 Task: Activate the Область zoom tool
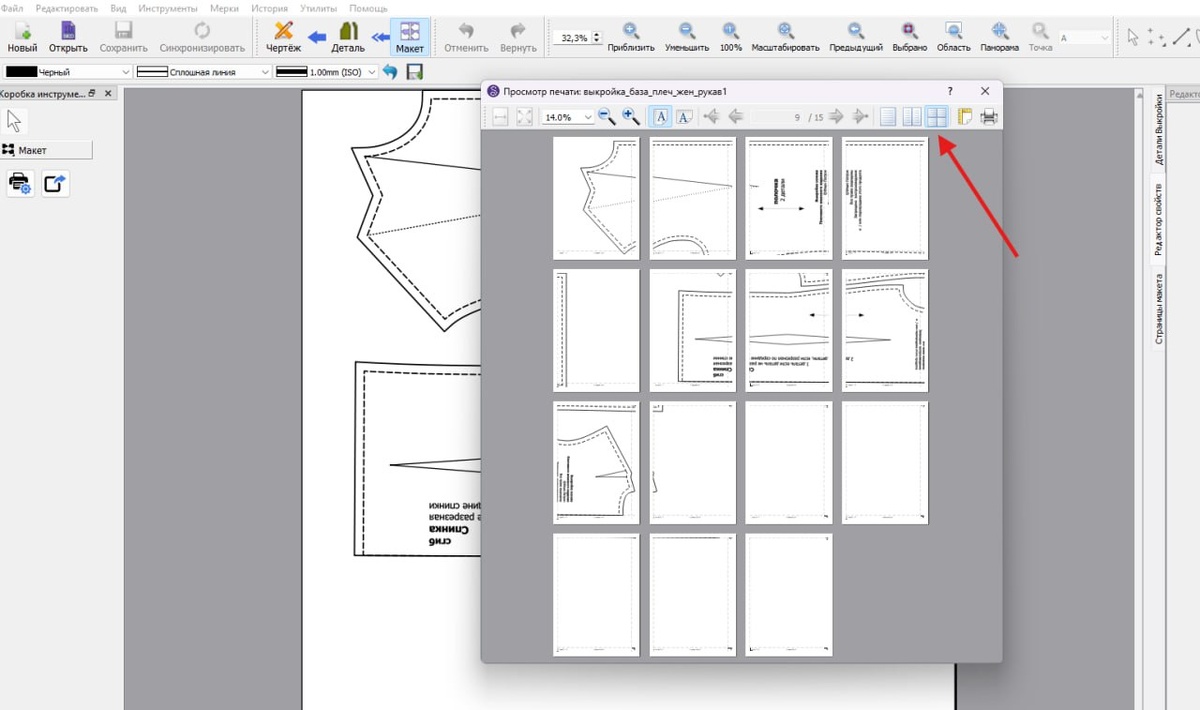click(x=954, y=37)
